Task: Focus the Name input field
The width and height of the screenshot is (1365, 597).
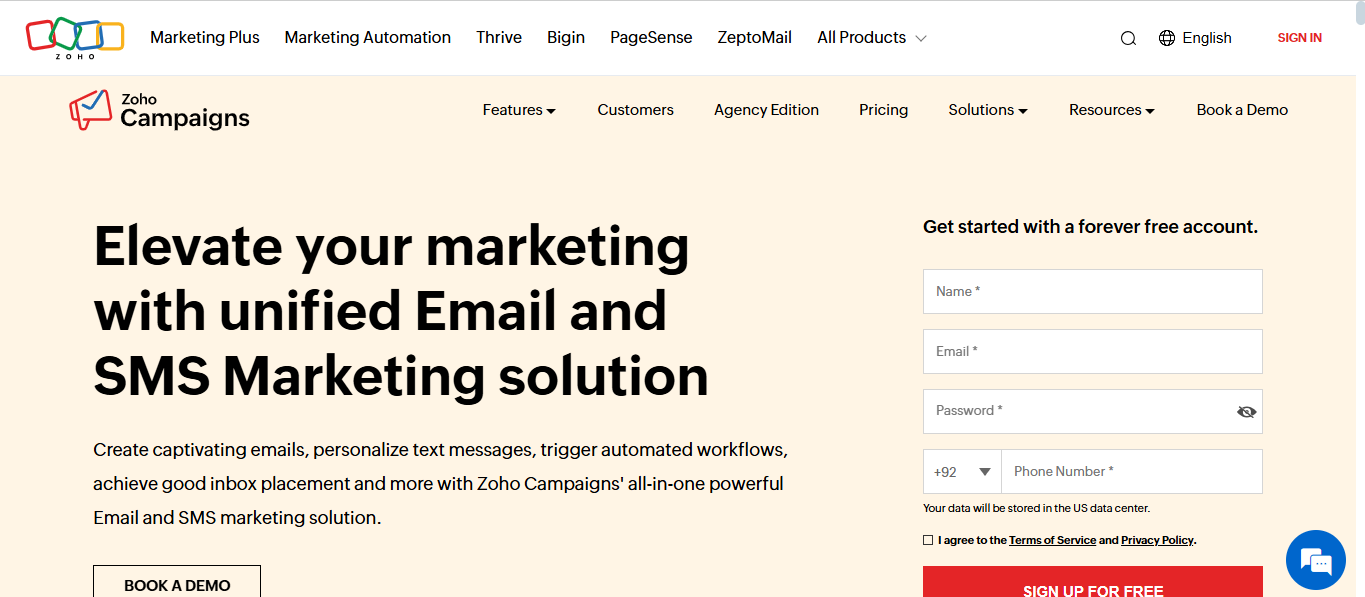Action: pyautogui.click(x=1093, y=291)
